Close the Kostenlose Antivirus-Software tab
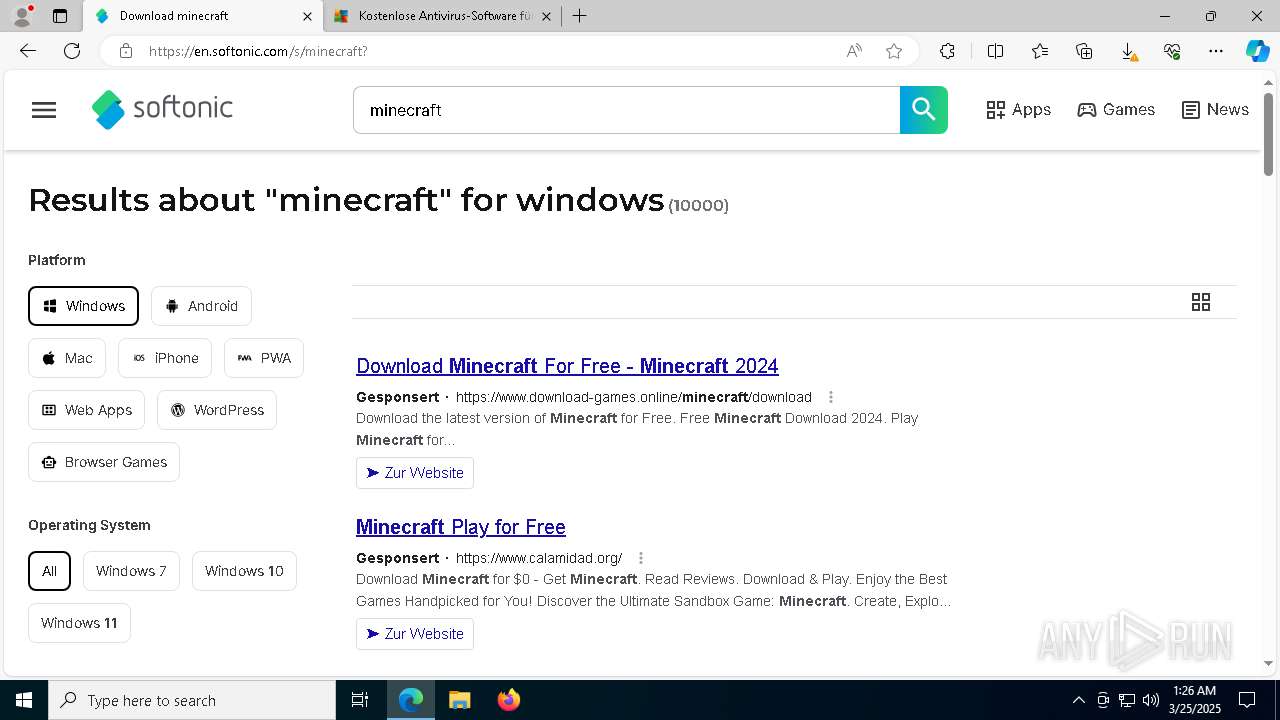Viewport: 1280px width, 720px height. pyautogui.click(x=547, y=16)
